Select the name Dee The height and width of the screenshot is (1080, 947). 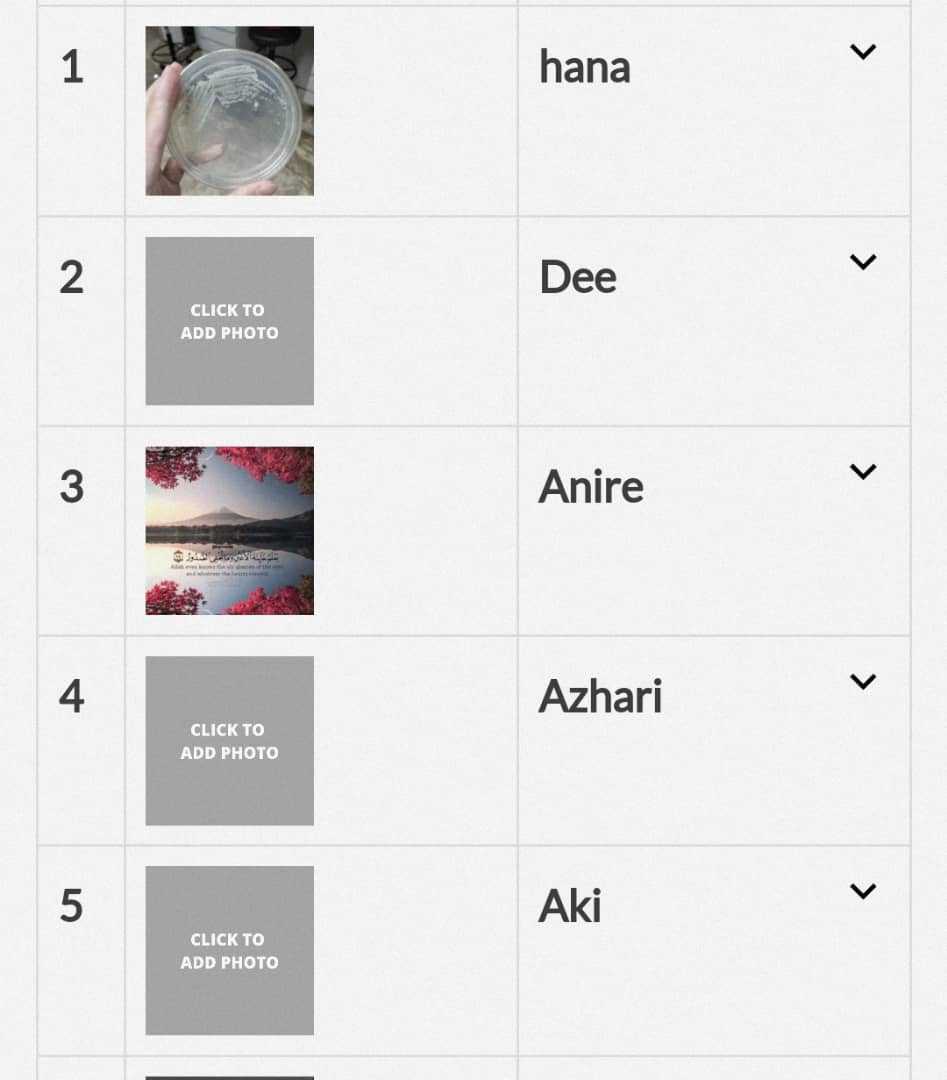click(577, 278)
